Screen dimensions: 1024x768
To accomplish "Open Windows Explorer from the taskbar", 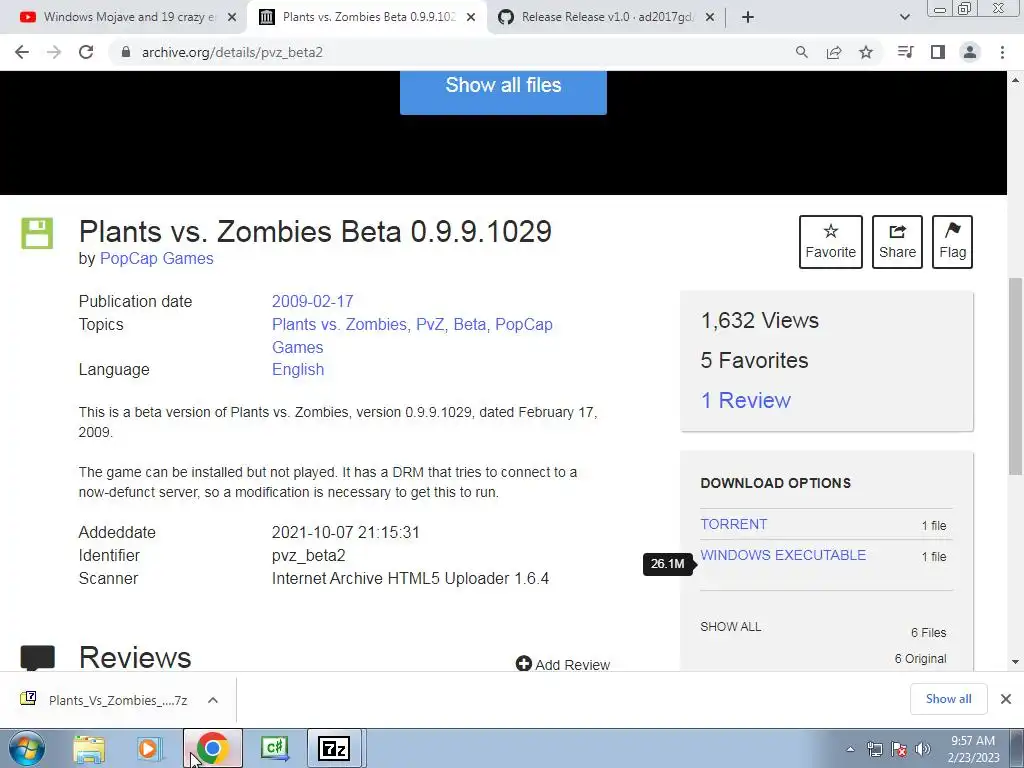I will pos(89,748).
